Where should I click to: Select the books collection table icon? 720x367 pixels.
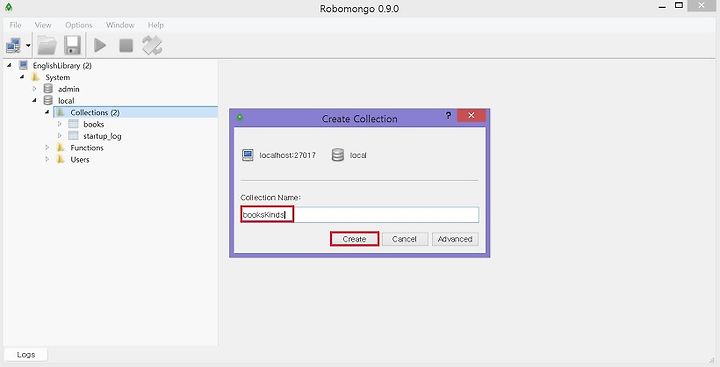pos(73,124)
